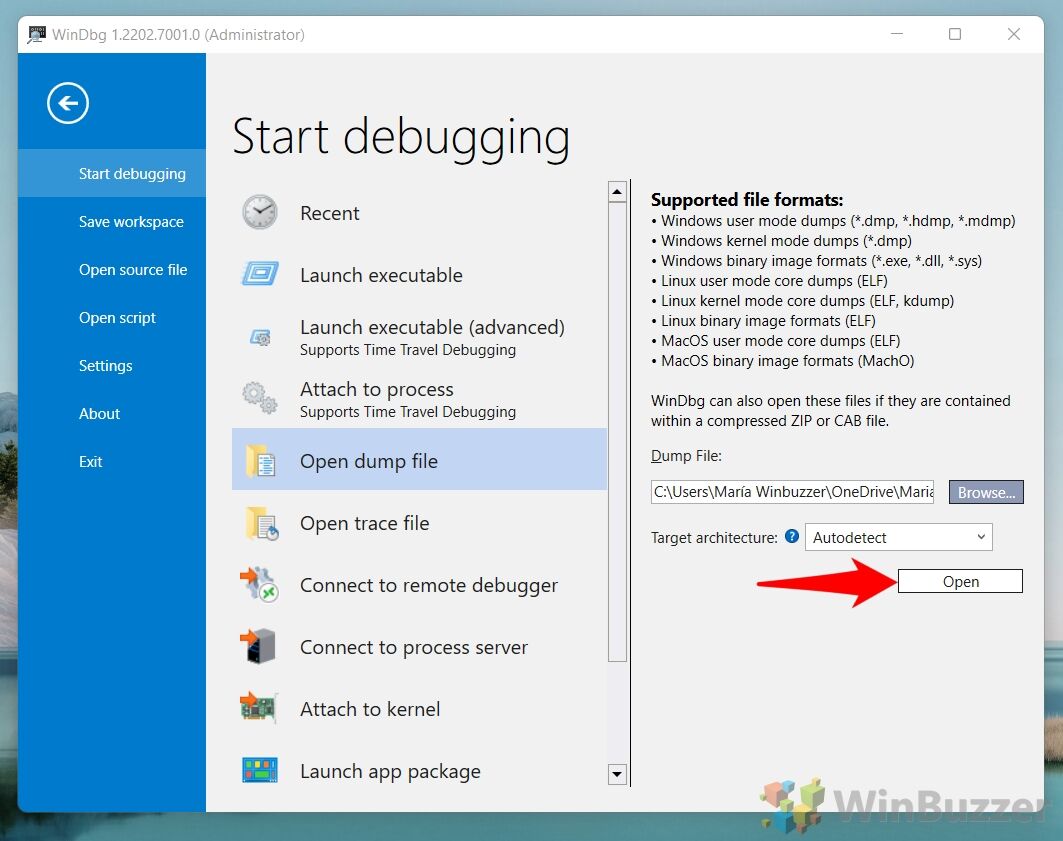Click the Launch app package tiles icon
Screen dimensions: 1063x841
(260, 771)
